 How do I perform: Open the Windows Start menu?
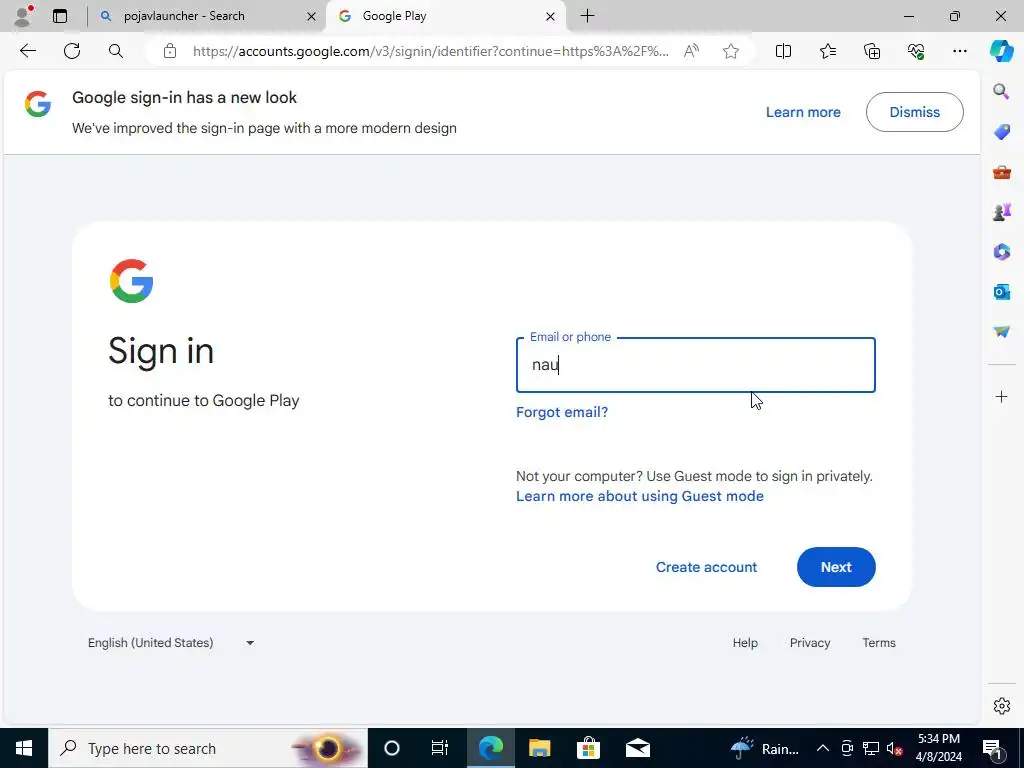pyautogui.click(x=24, y=748)
